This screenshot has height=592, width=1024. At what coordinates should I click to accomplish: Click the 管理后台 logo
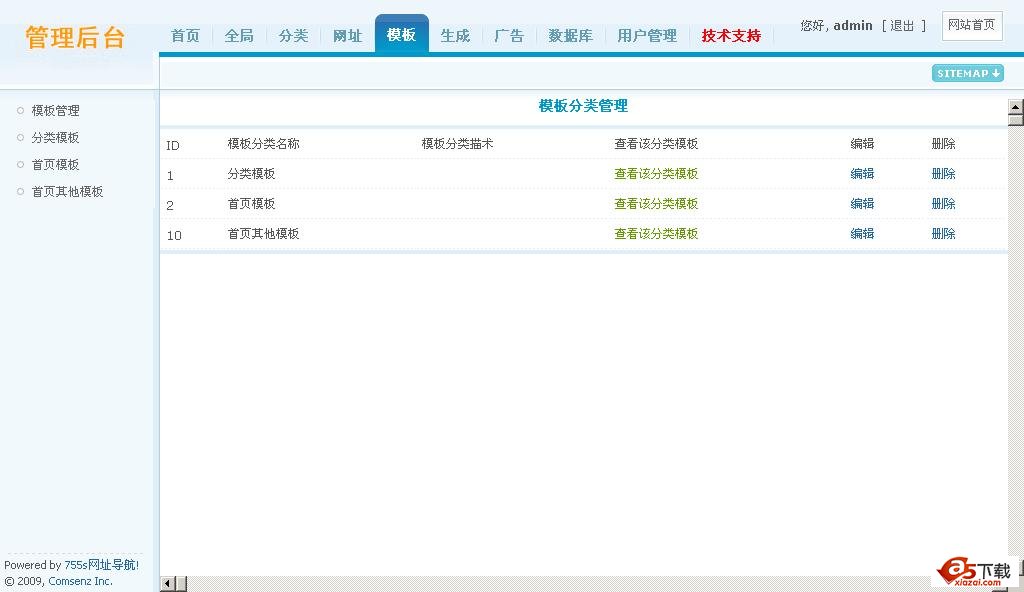75,37
